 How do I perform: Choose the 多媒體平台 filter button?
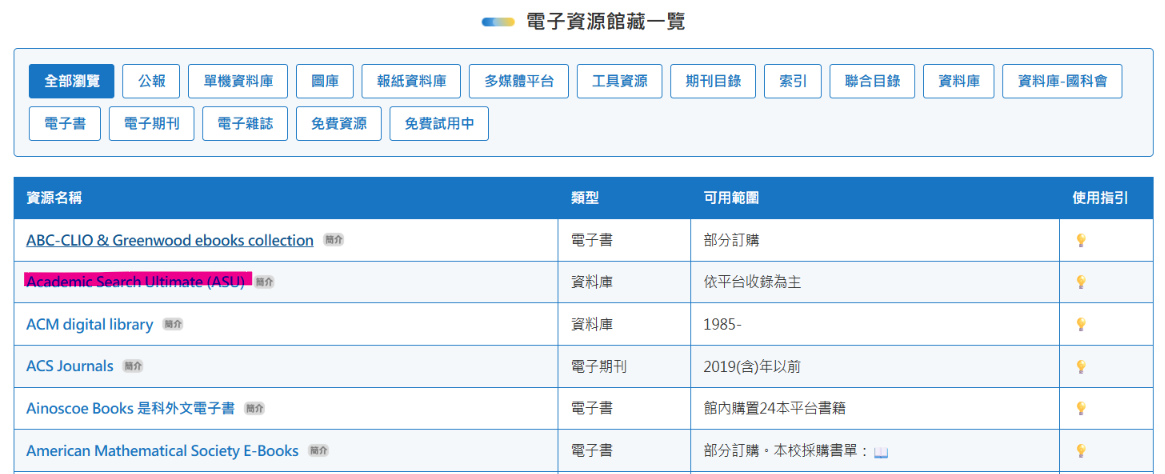519,81
